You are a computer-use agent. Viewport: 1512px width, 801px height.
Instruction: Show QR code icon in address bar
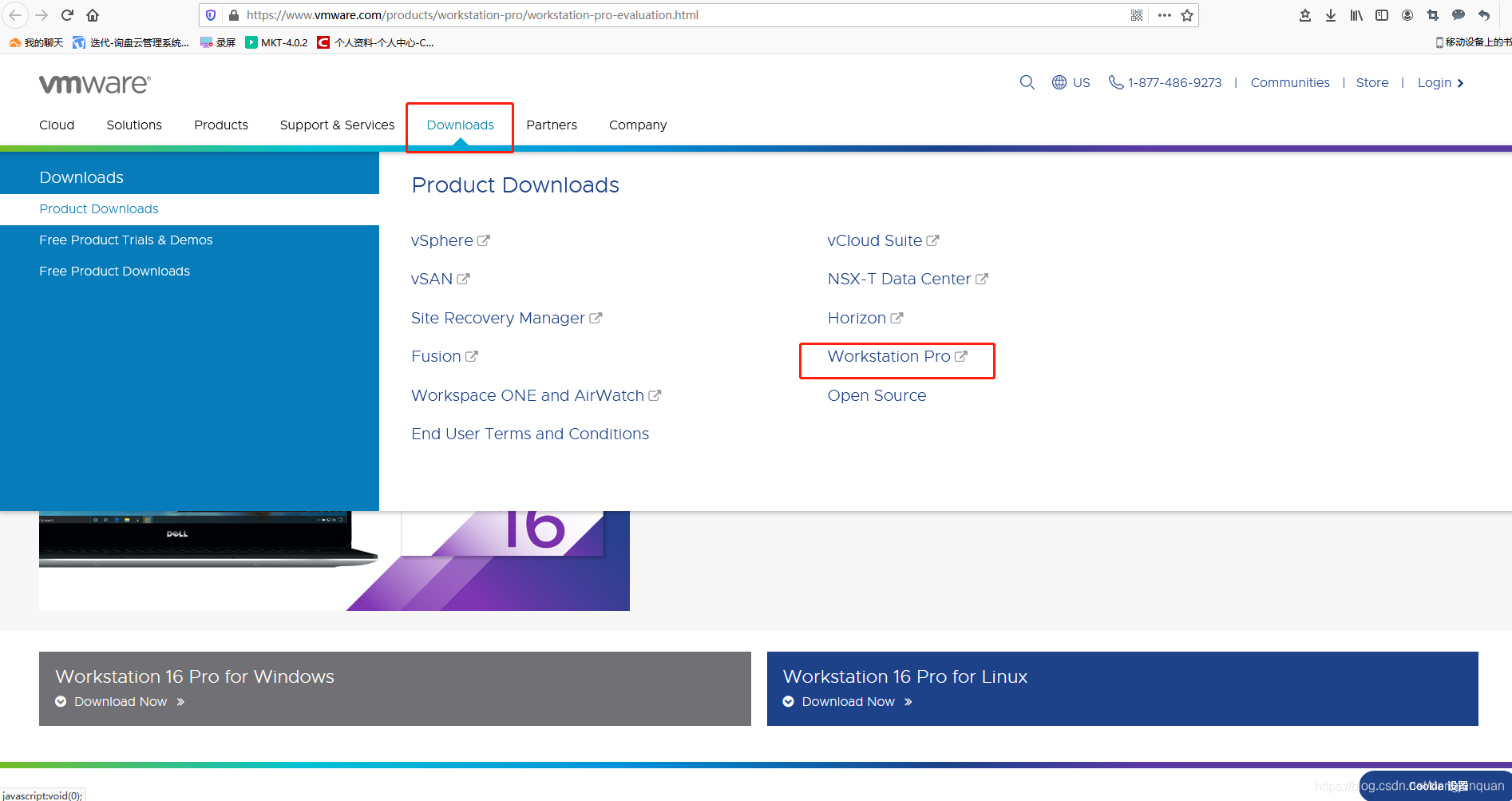[x=1137, y=15]
